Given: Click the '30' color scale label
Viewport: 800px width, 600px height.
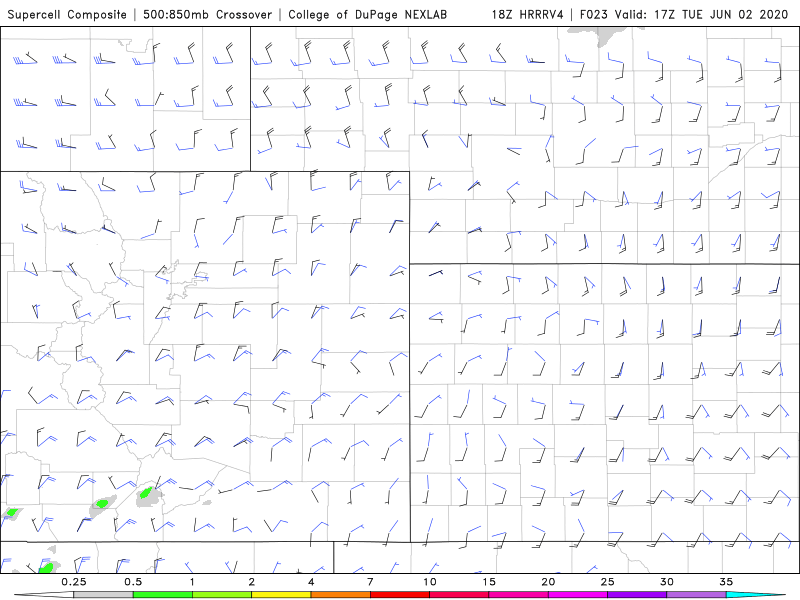Looking at the screenshot, I should click(666, 582).
